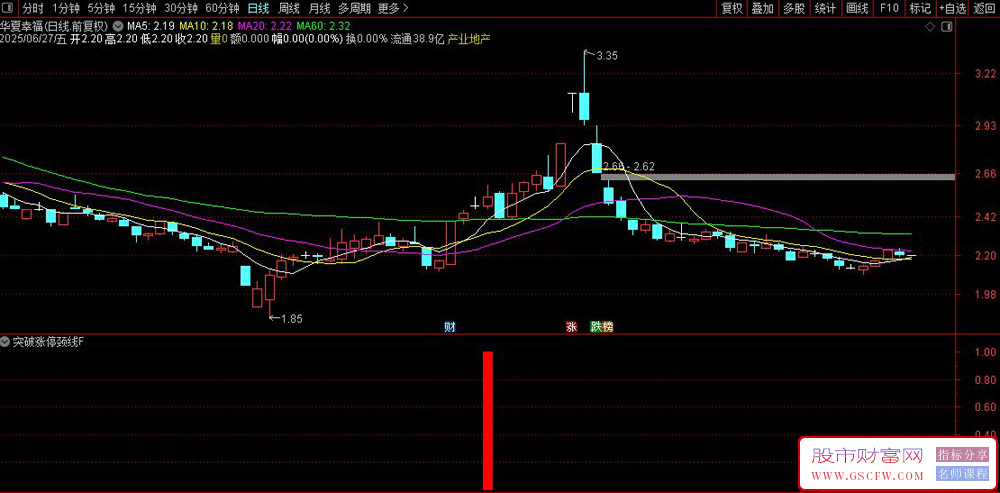This screenshot has height=493, width=1000.
Task: Select the 周线 weekly chart tab
Action: 289,8
